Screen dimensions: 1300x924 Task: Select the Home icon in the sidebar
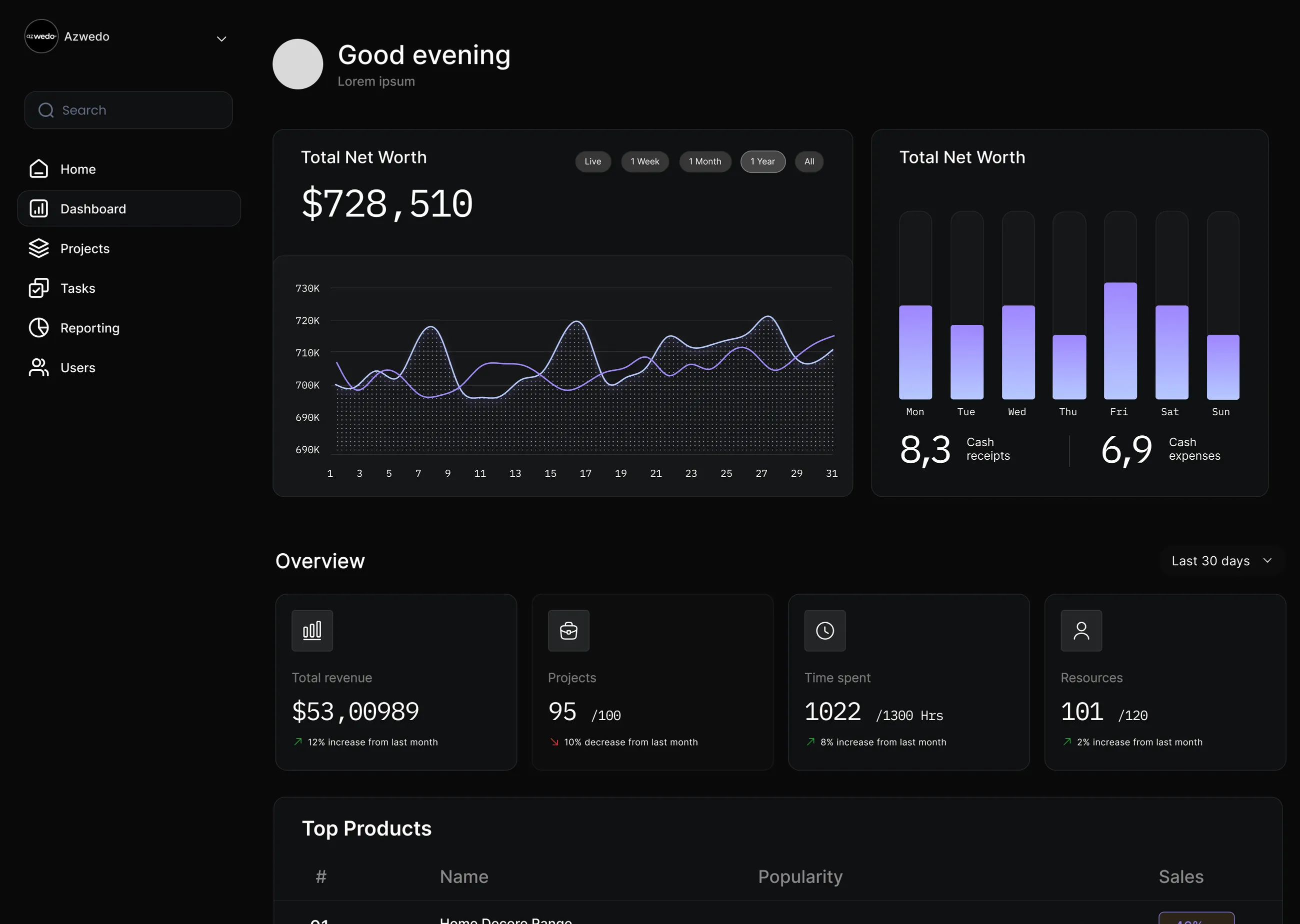(x=38, y=168)
